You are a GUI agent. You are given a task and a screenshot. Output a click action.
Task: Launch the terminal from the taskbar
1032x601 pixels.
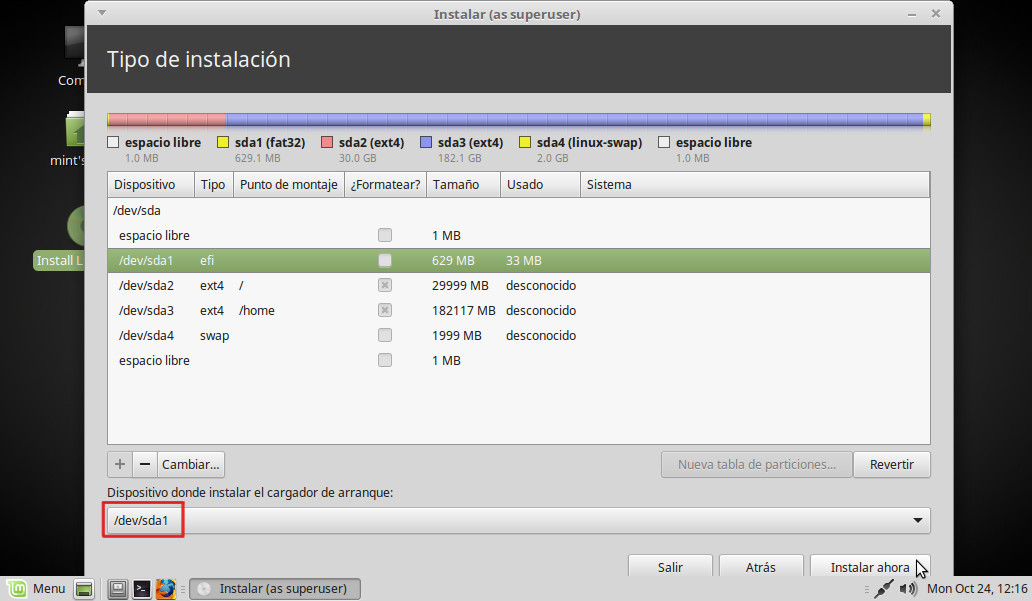click(x=142, y=589)
